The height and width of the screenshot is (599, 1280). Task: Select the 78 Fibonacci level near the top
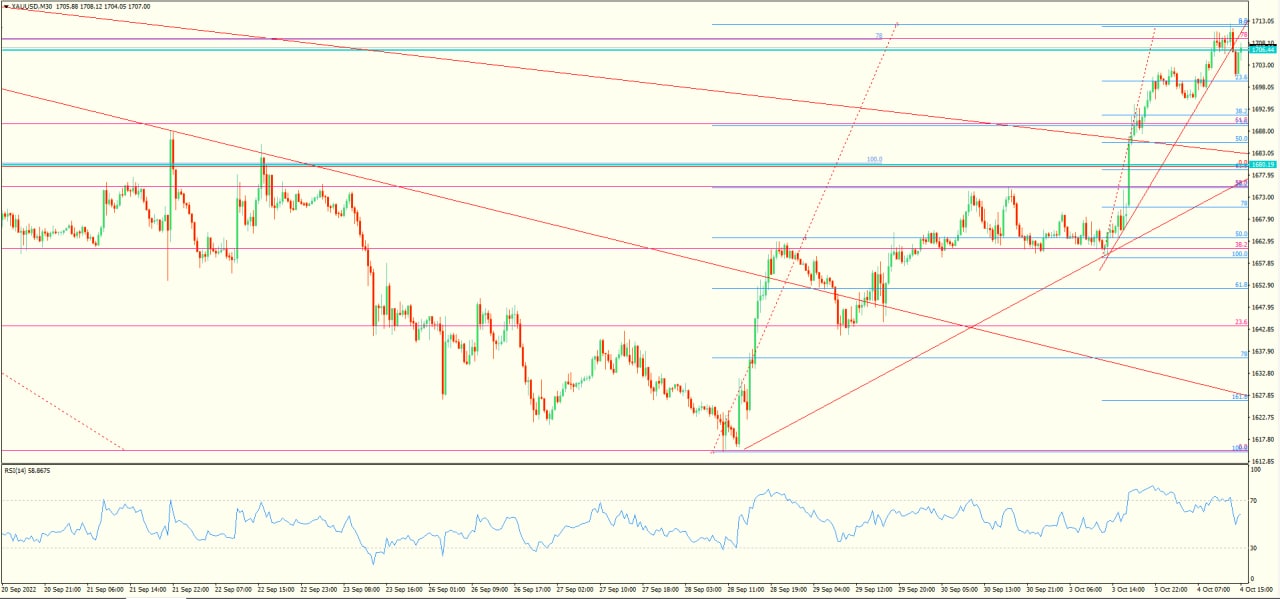(877, 36)
